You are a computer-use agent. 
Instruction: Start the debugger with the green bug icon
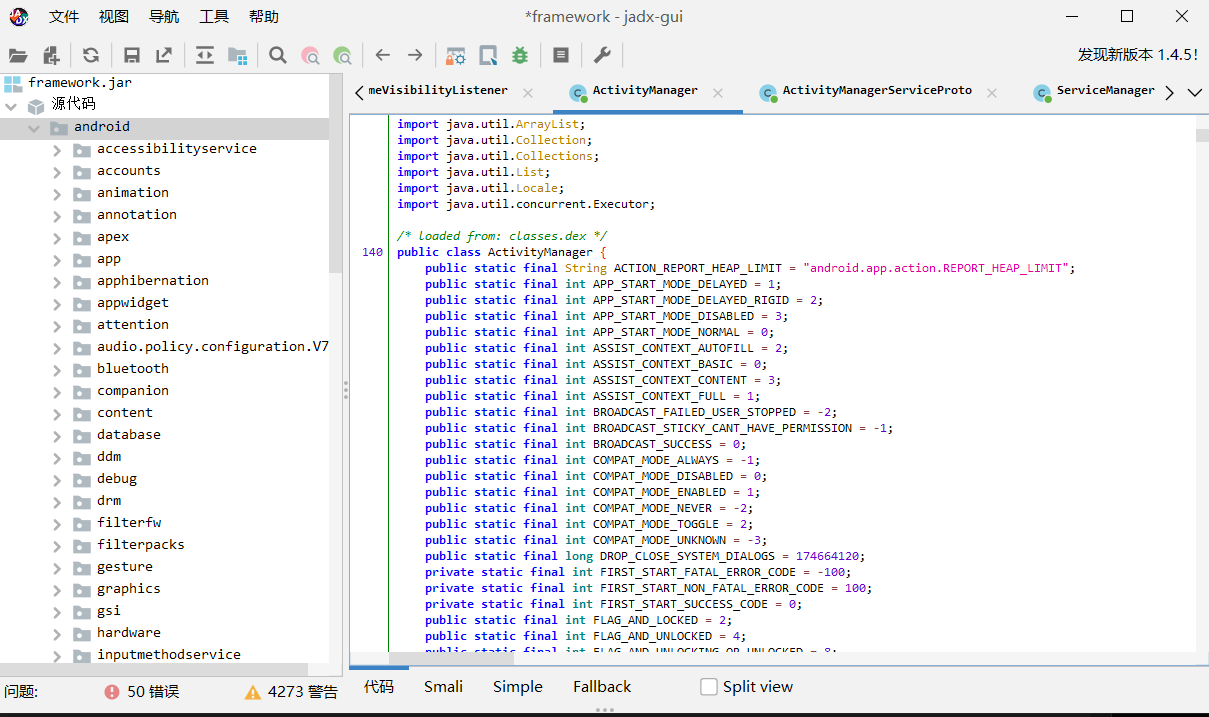[519, 55]
